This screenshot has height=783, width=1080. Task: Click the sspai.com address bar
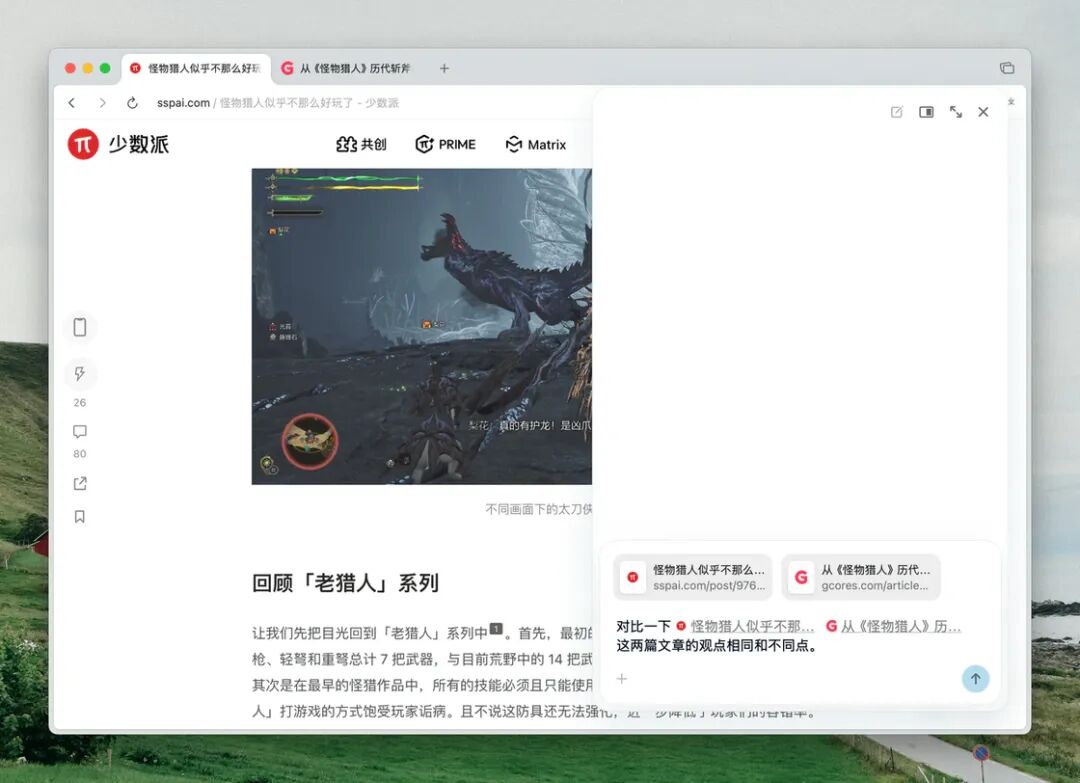tap(278, 103)
